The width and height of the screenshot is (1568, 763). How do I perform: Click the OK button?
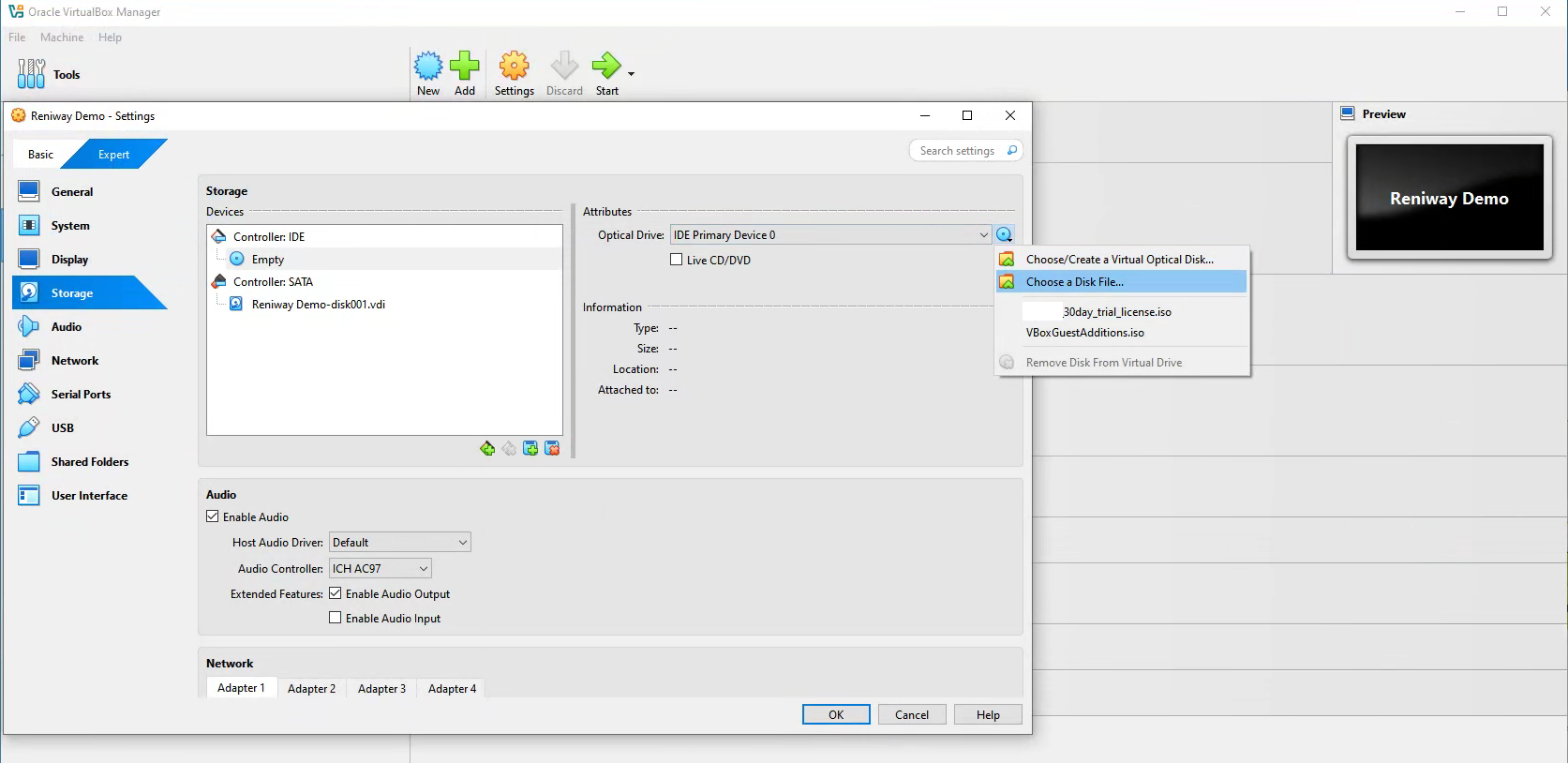tap(836, 714)
